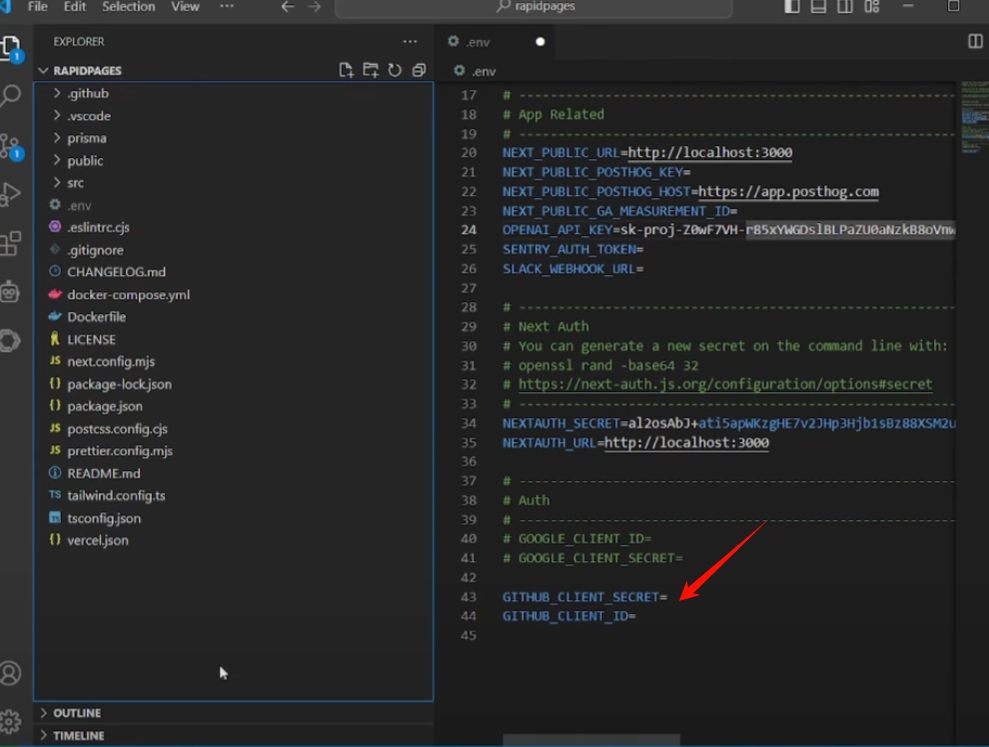Toggle the primary side bar visibility

click(793, 7)
